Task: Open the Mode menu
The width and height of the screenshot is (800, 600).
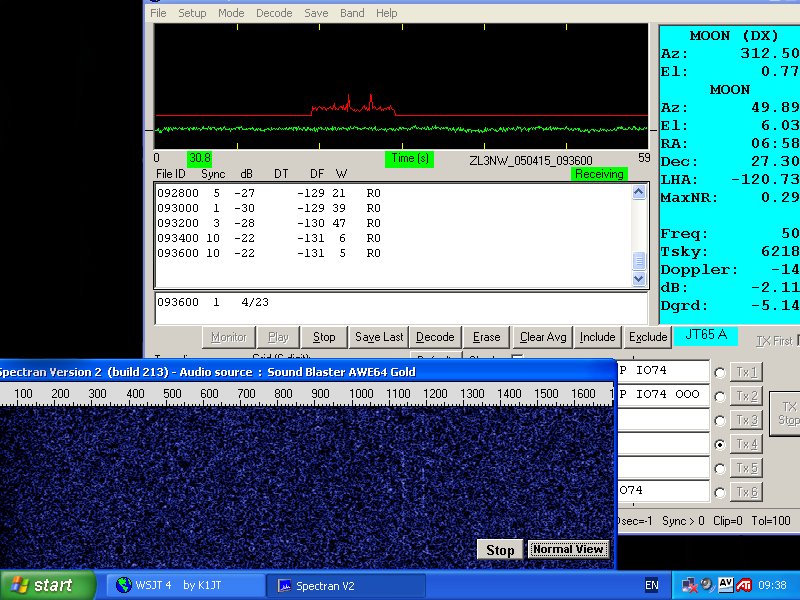Action: [x=231, y=13]
